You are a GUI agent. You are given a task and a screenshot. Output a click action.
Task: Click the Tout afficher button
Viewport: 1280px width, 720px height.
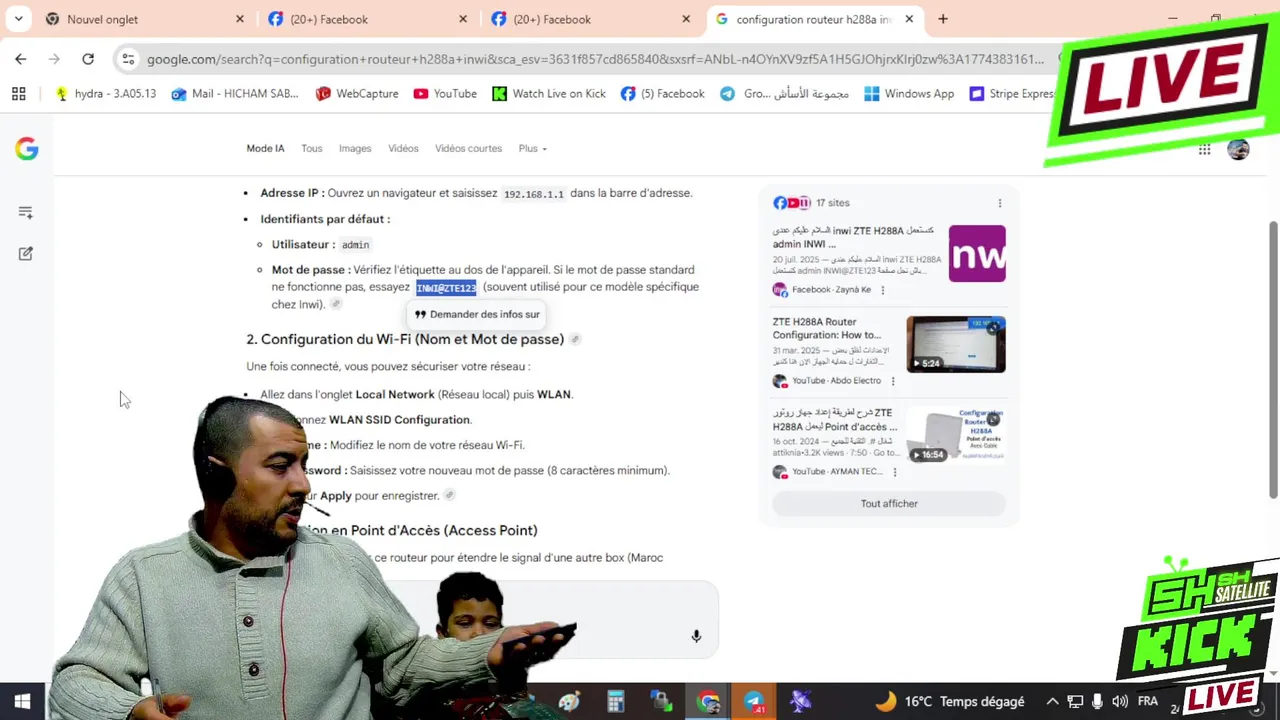coord(889,504)
